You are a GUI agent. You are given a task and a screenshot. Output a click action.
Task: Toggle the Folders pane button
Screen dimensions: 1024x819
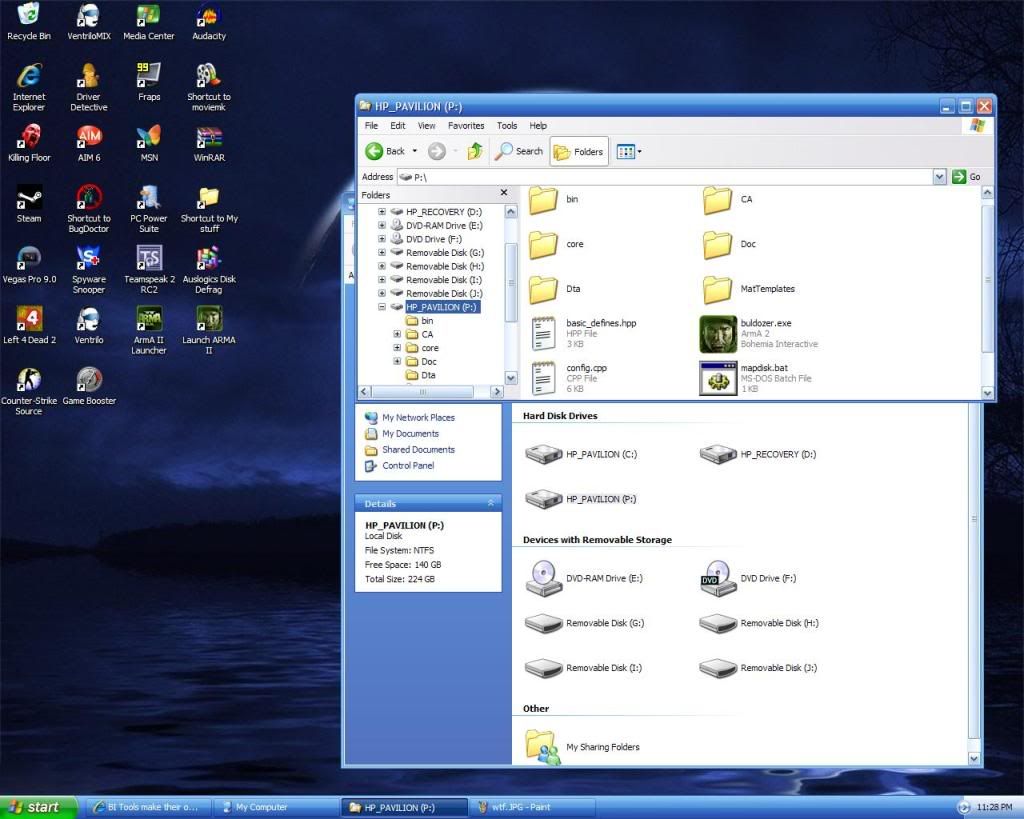pyautogui.click(x=579, y=151)
